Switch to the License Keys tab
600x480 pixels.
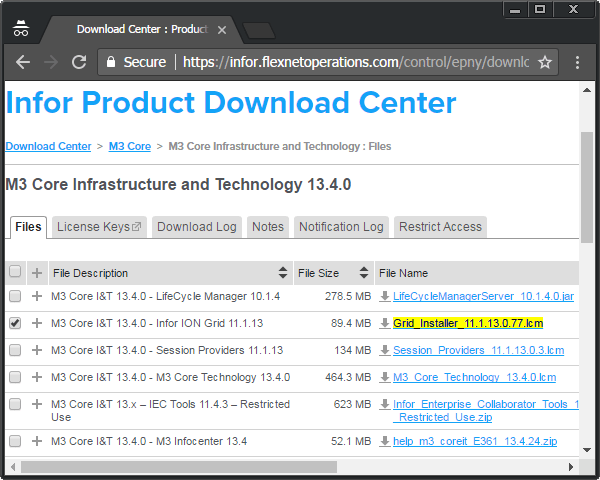tap(99, 227)
